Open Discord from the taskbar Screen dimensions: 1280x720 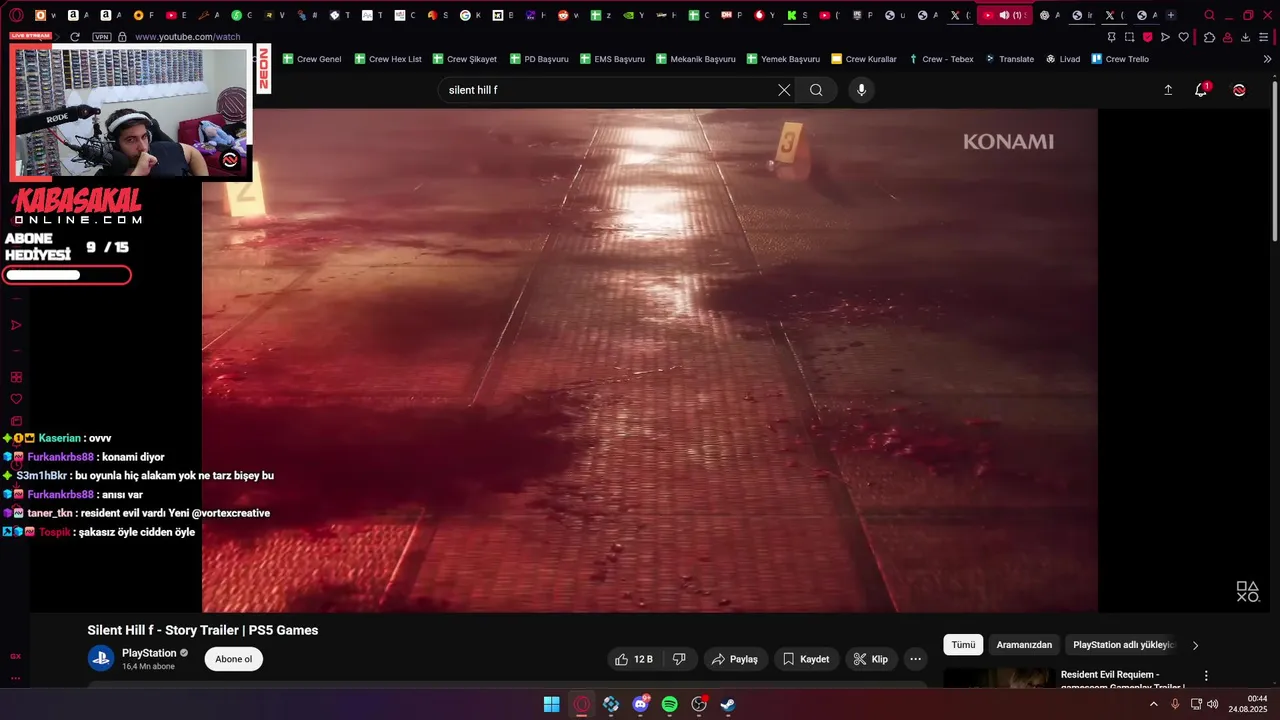640,704
